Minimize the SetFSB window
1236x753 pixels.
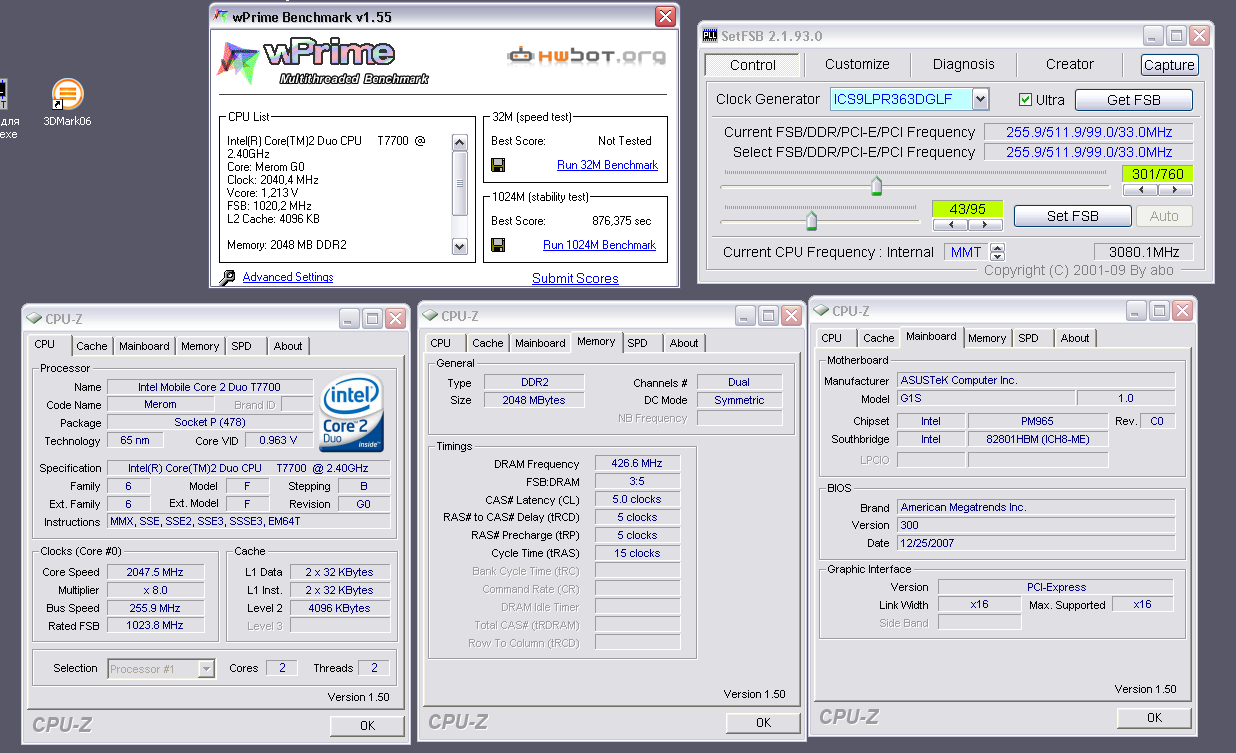coord(1154,35)
